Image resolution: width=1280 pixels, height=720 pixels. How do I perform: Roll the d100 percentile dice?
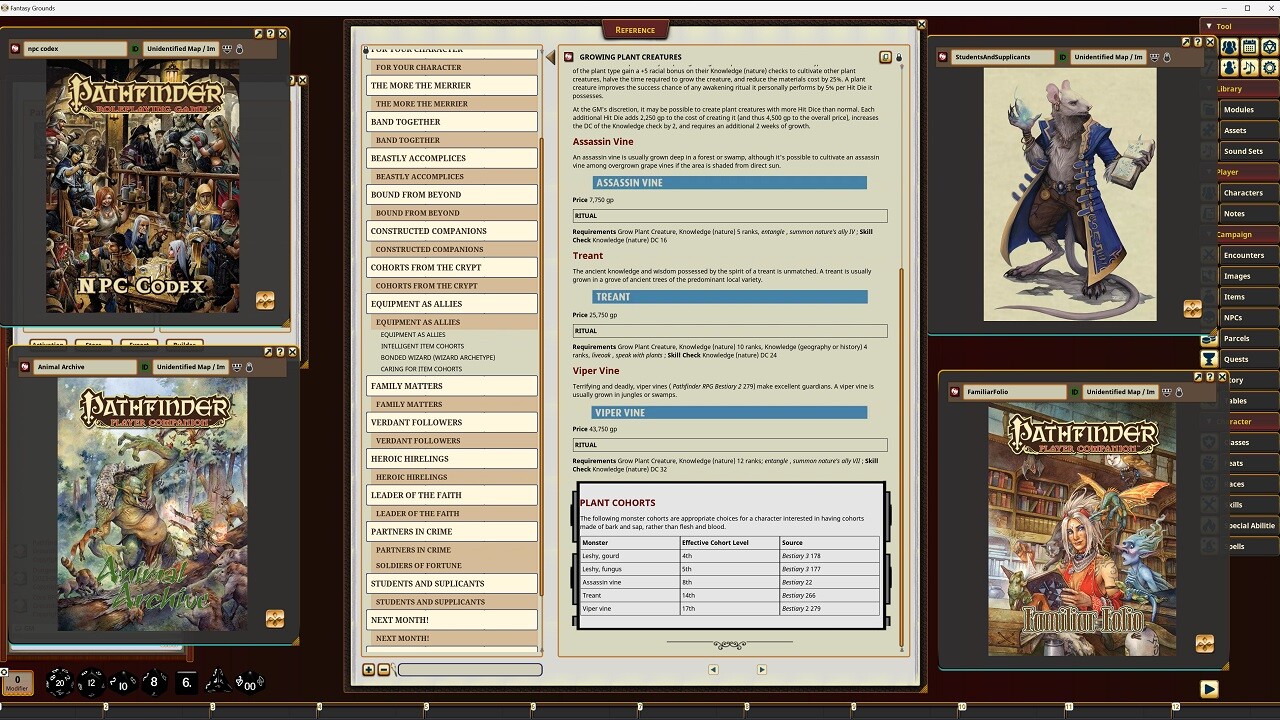249,684
